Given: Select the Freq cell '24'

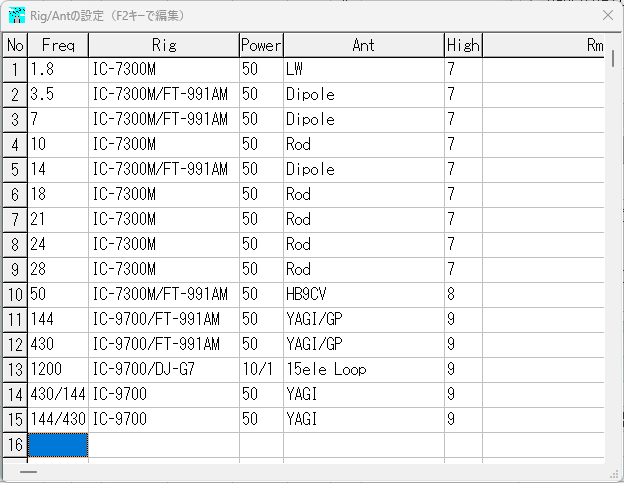Looking at the screenshot, I should (x=58, y=245).
